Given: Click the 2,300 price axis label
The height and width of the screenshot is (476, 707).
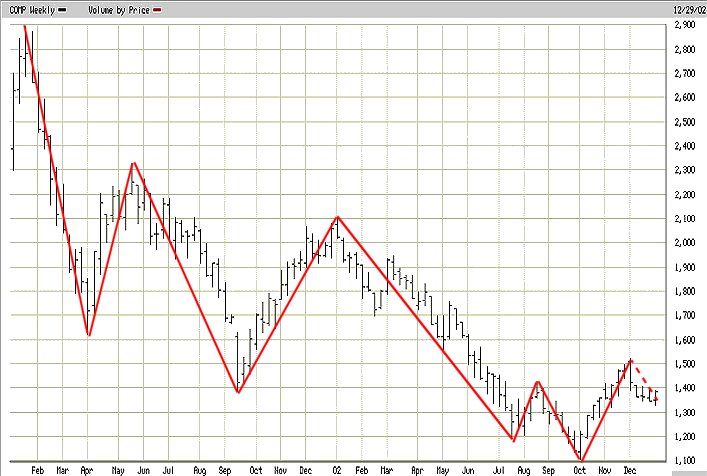Looking at the screenshot, I should pyautogui.click(x=685, y=170).
